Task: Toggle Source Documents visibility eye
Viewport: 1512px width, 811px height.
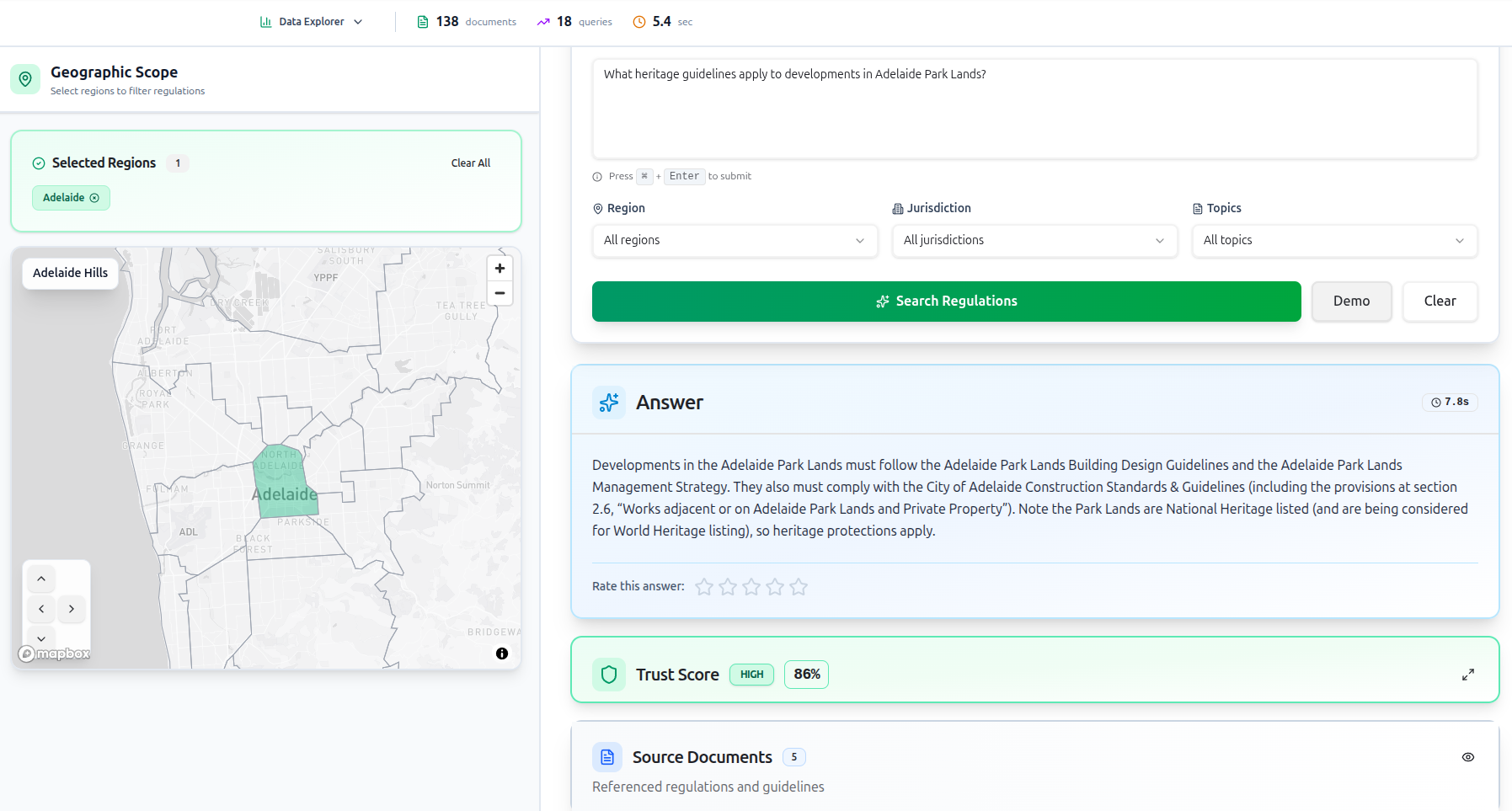Action: tap(1467, 757)
